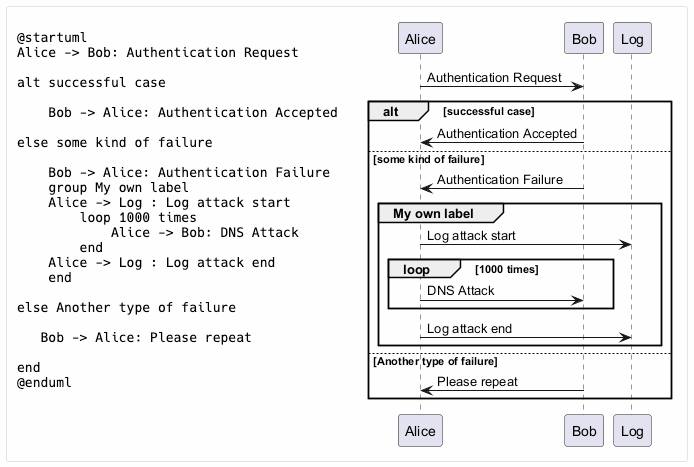The image size is (694, 467).
Task: Click the [Another type of failure] condition
Action: click(x=435, y=361)
